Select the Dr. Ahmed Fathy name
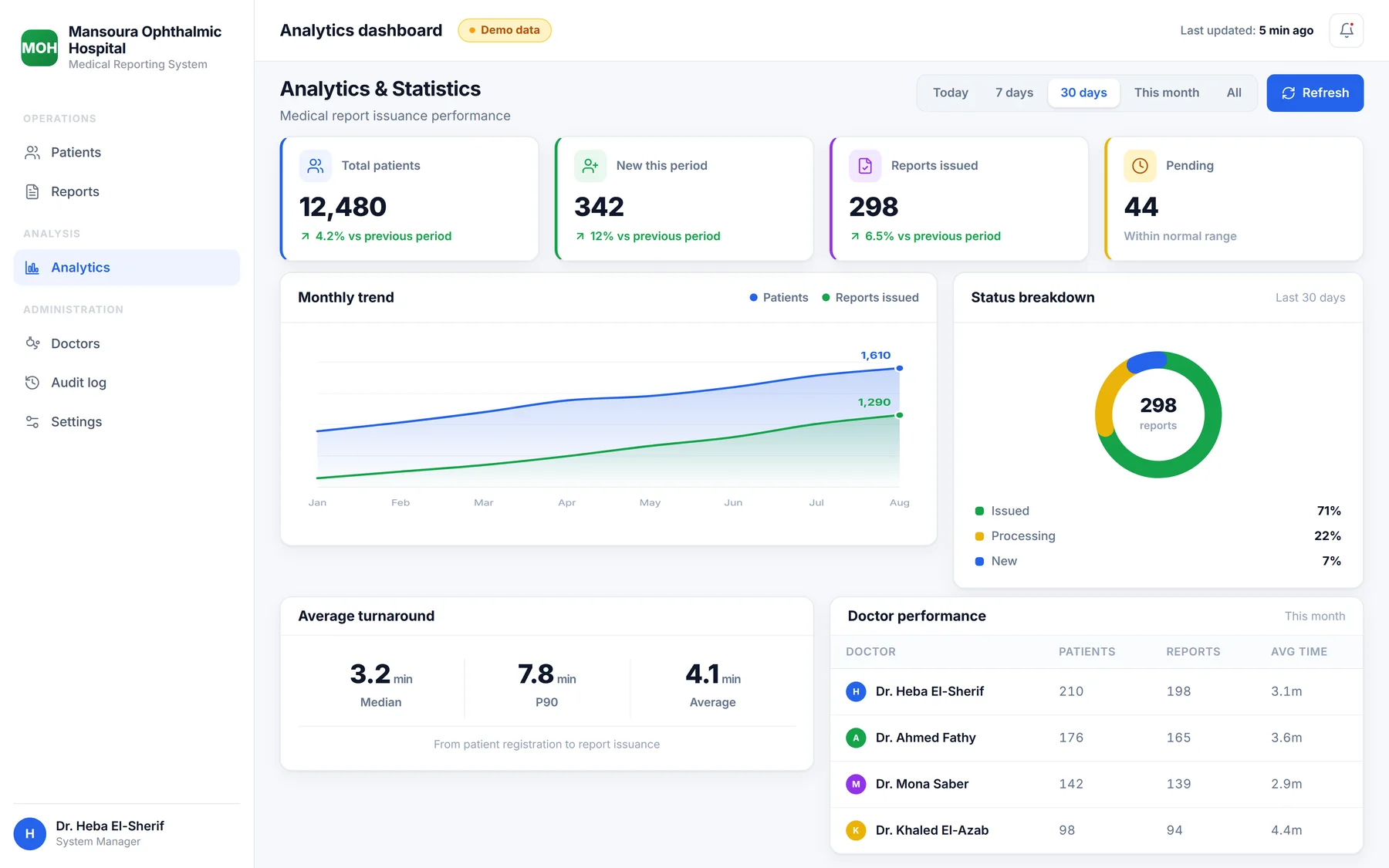This screenshot has width=1389, height=868. (x=925, y=738)
